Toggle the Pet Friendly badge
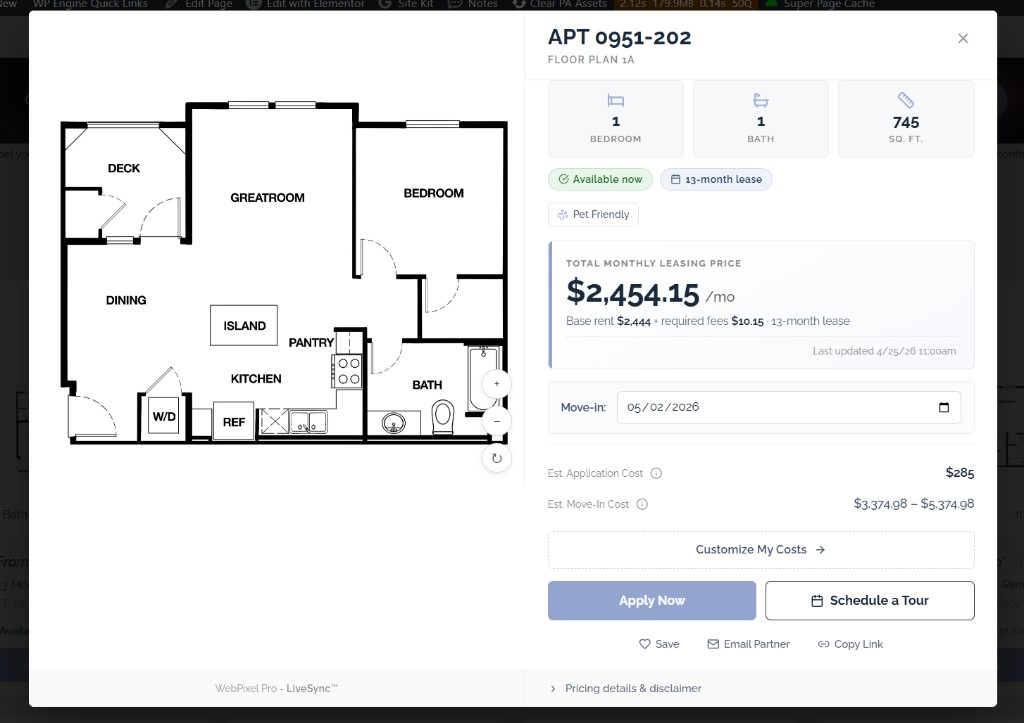 click(593, 214)
